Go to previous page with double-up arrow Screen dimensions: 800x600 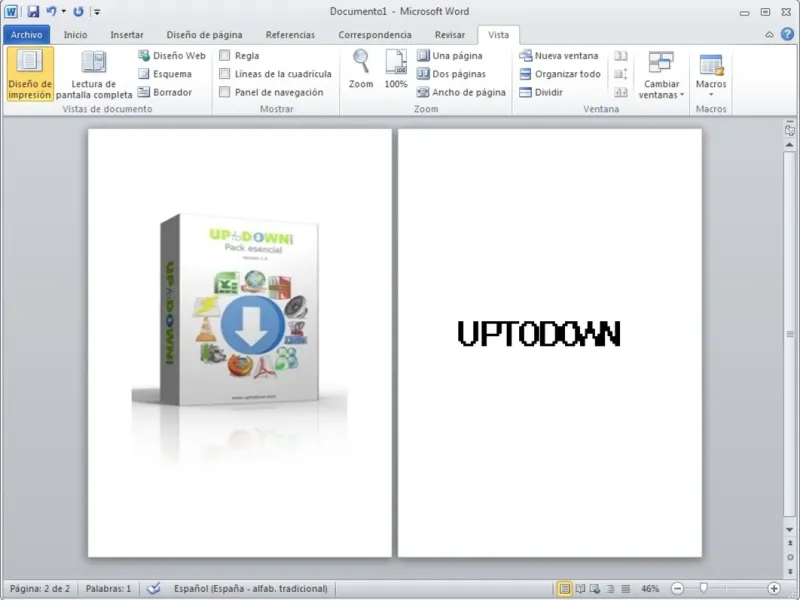789,543
